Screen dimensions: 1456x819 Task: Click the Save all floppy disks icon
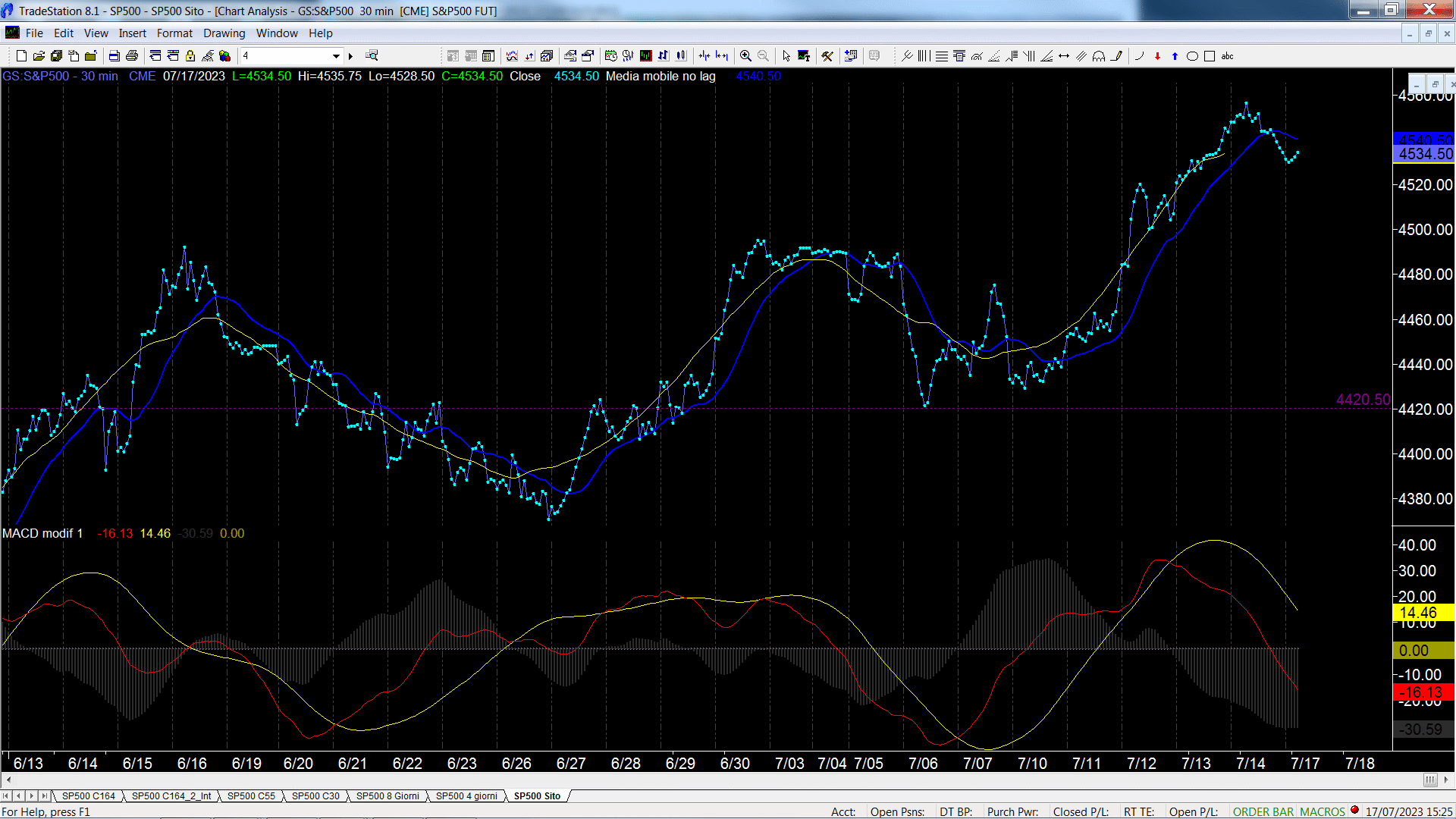coord(56,56)
